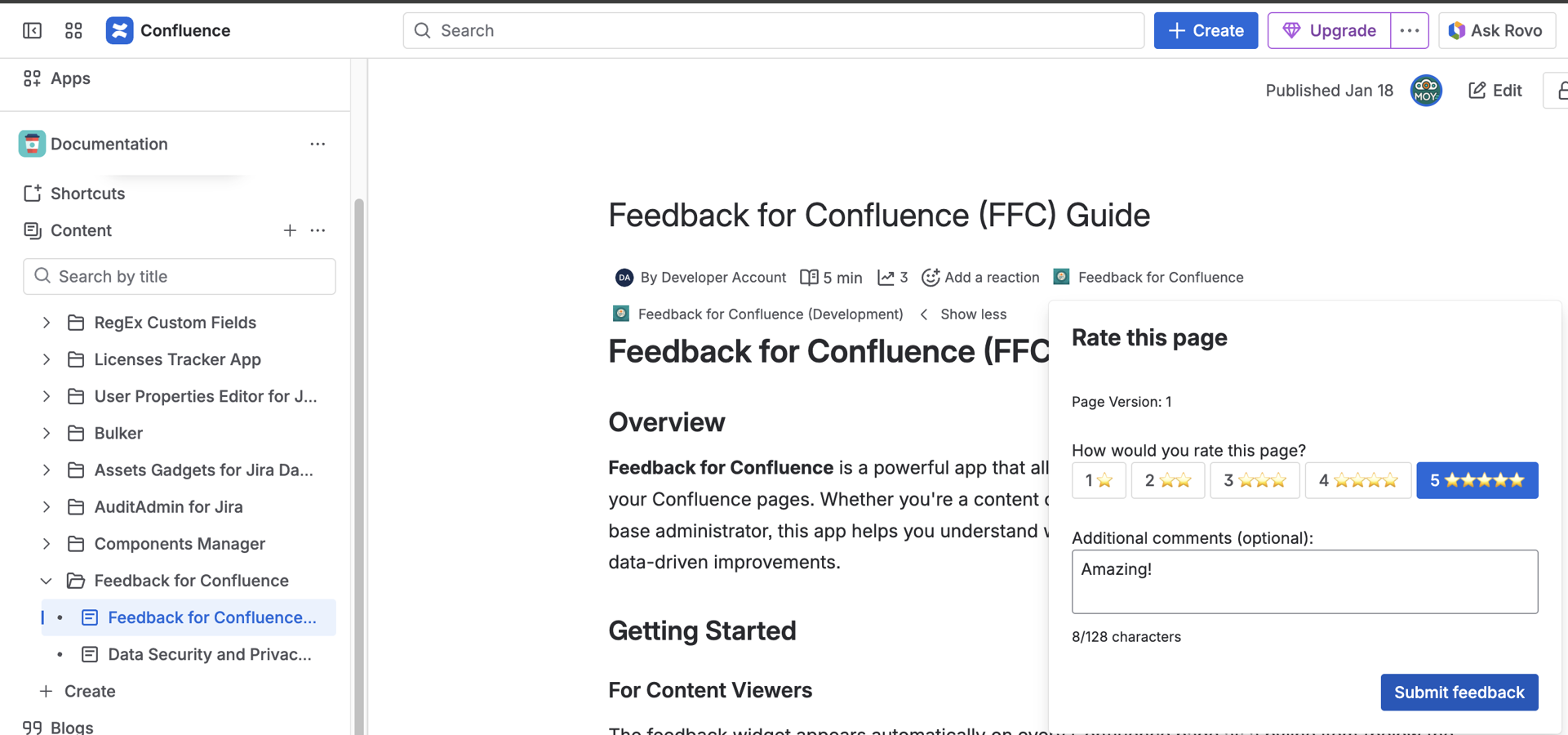Collapse the left sidebar panel
The image size is (1568, 735).
point(32,30)
